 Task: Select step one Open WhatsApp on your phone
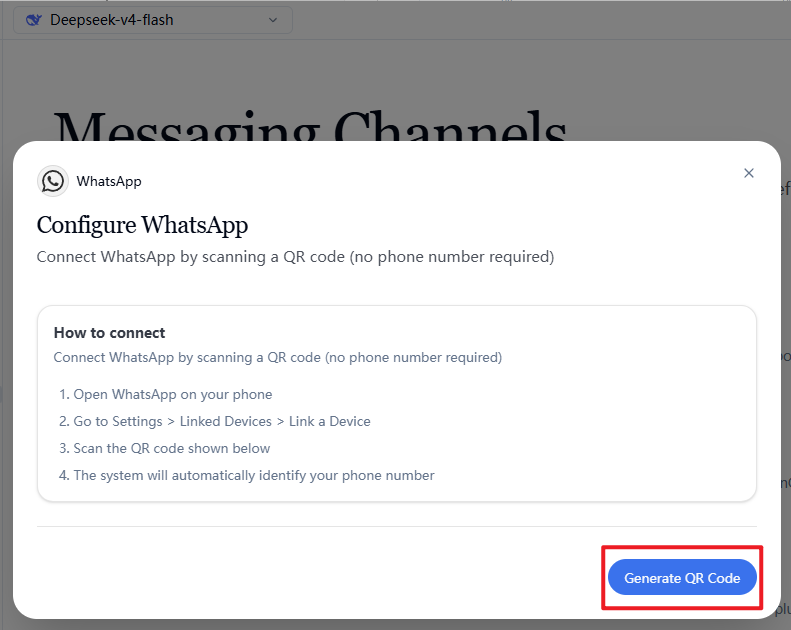[165, 394]
